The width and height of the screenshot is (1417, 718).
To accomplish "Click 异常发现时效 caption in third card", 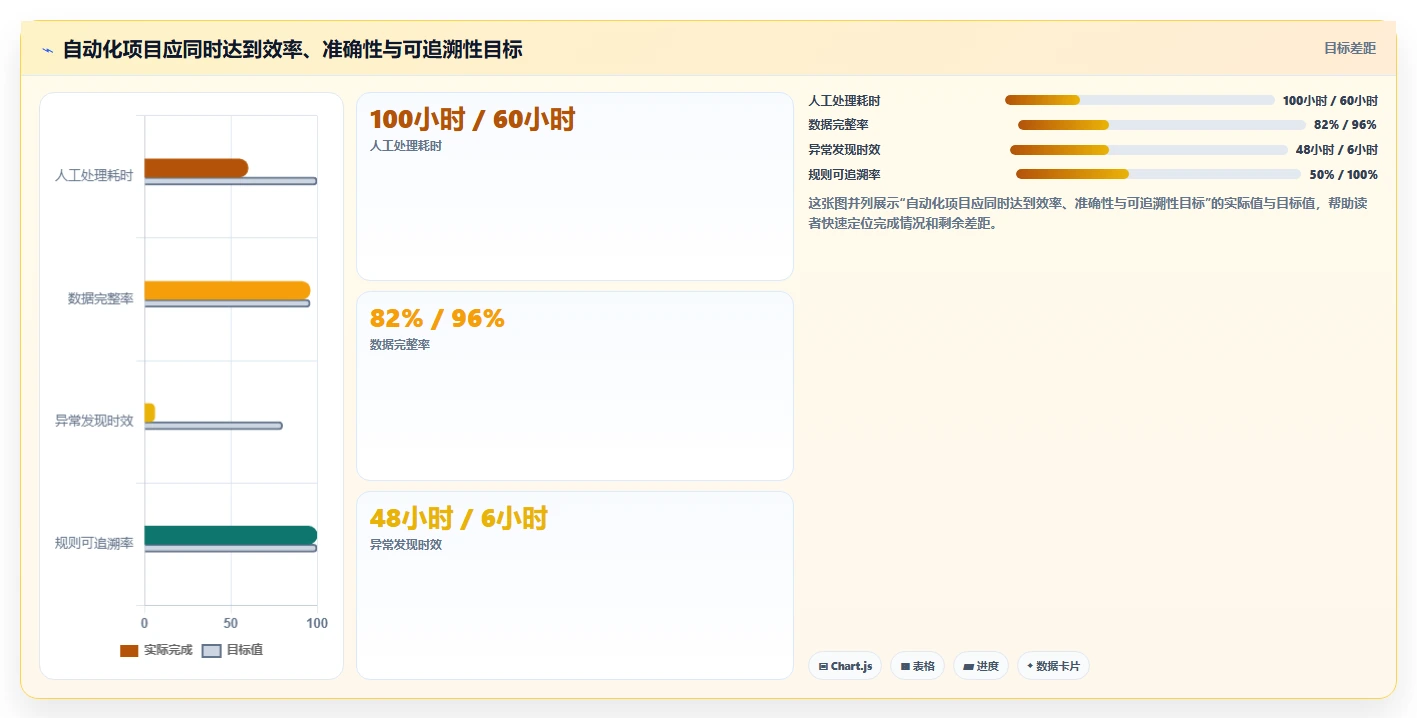I will point(405,545).
